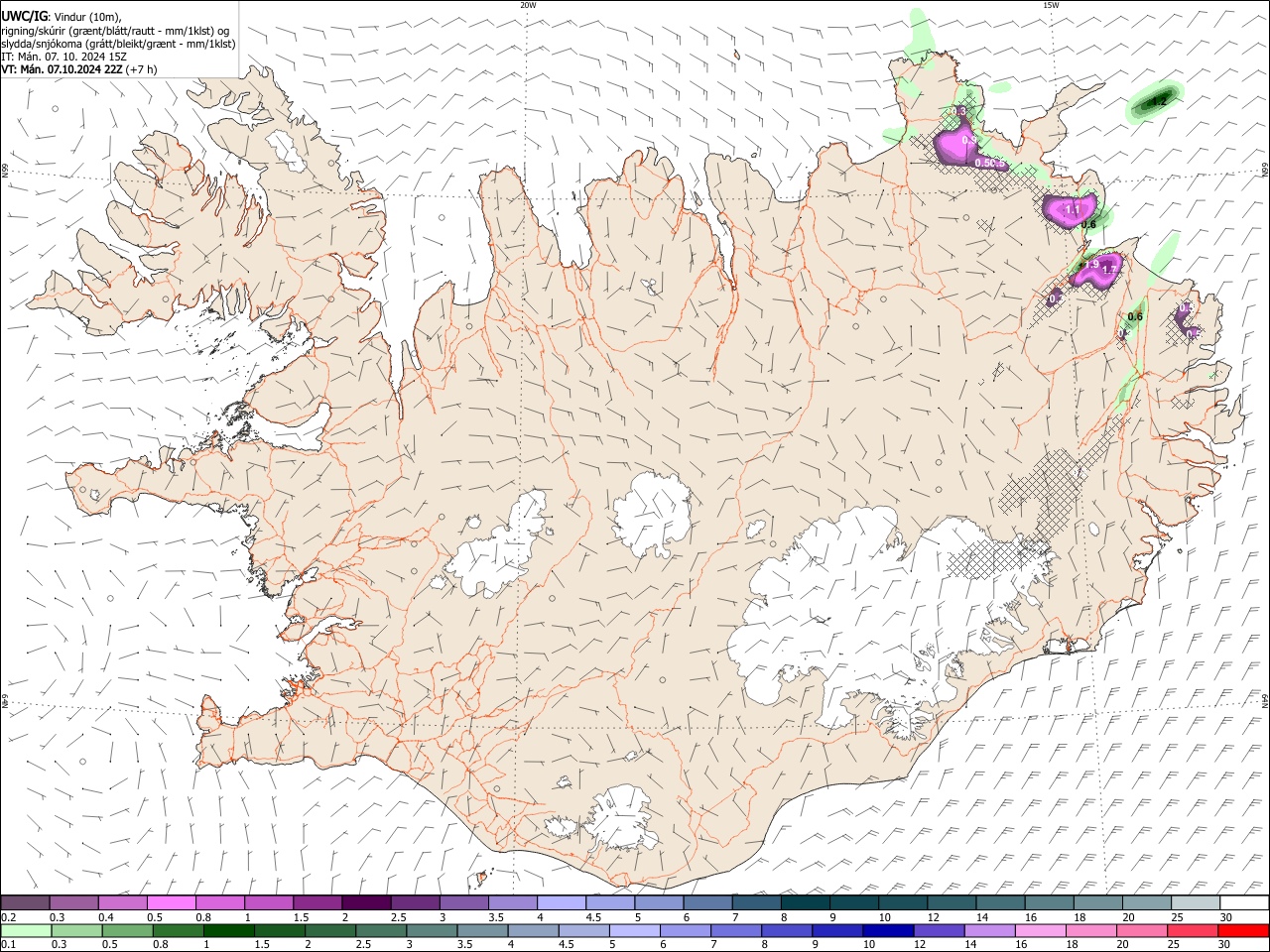Select the violet 12 swatch, lower legend row
The height and width of the screenshot is (952, 1270).
tap(938, 930)
